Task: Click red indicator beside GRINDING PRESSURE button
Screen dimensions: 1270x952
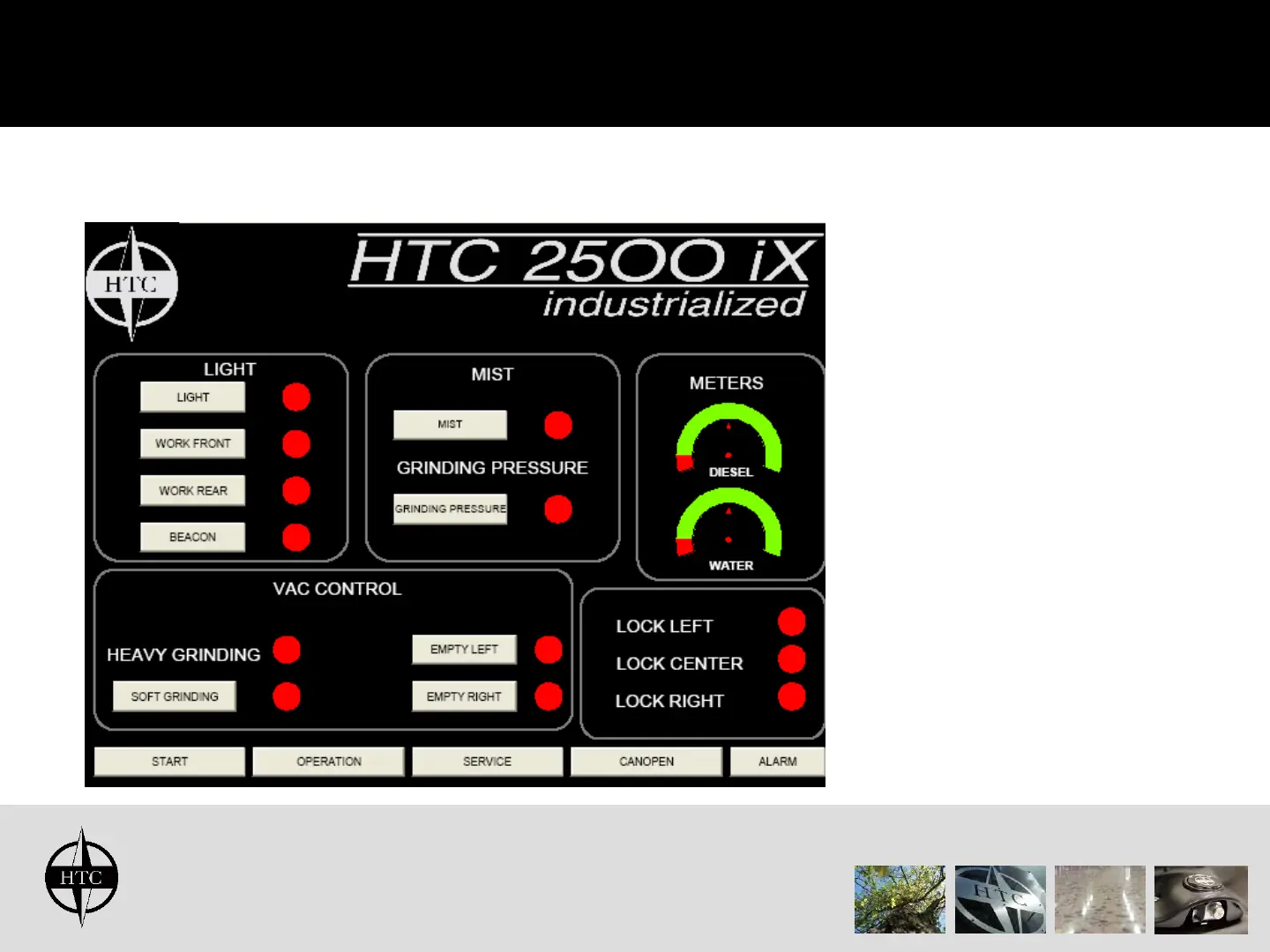Action: point(558,509)
